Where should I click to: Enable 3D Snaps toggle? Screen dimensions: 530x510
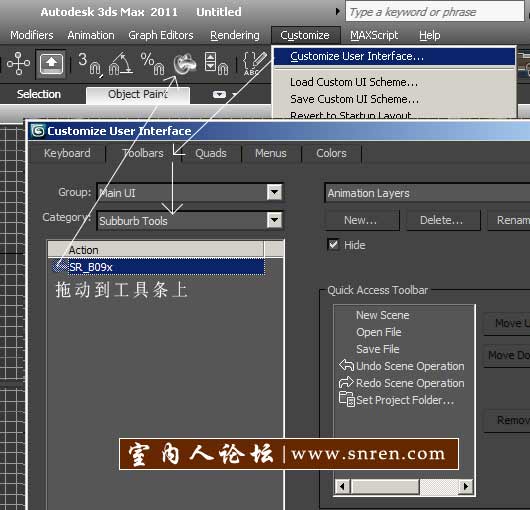point(90,64)
